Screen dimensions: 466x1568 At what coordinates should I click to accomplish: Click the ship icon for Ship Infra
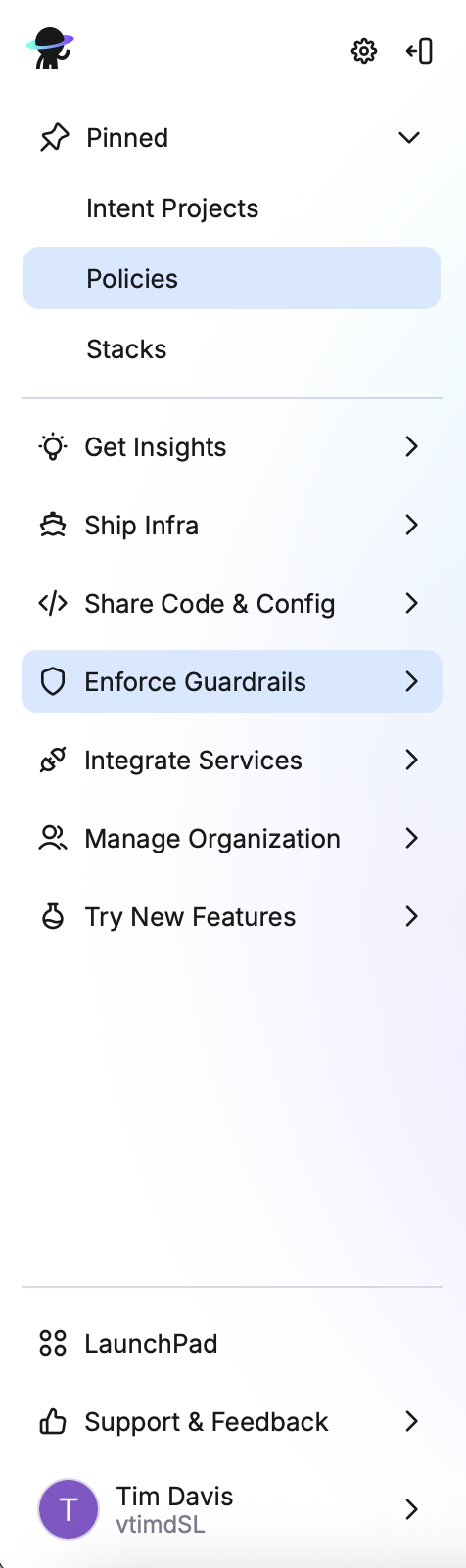pyautogui.click(x=53, y=526)
